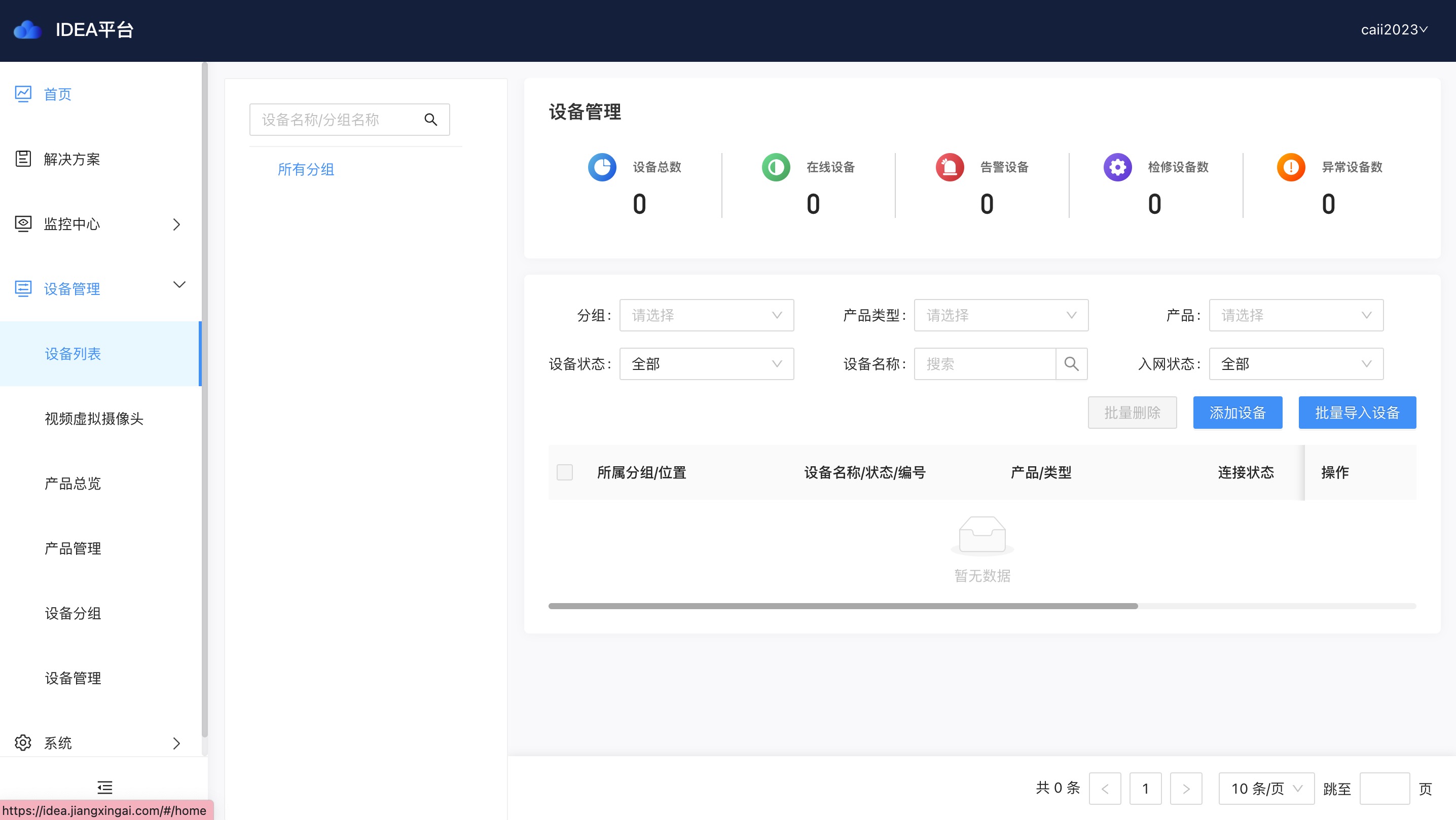The image size is (1456, 820).
Task: Click the 连接状态 column header
Action: click(1246, 472)
